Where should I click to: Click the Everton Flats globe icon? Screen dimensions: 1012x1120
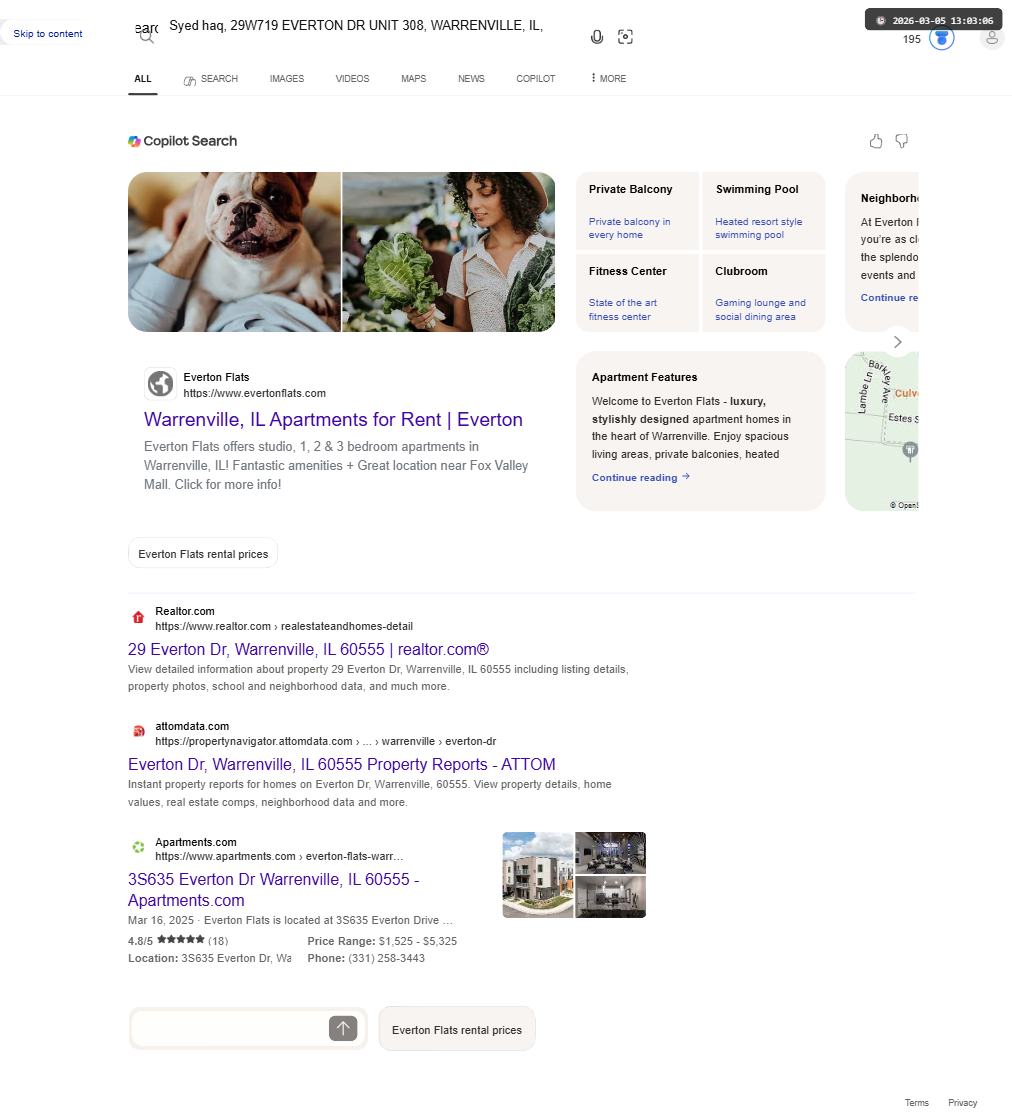point(161,384)
